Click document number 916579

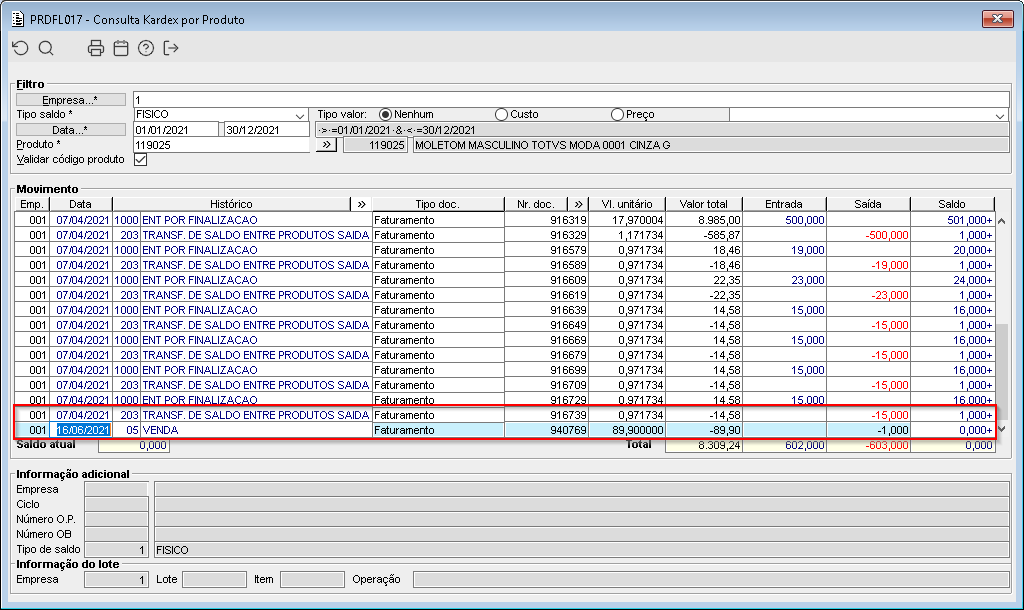(568, 250)
